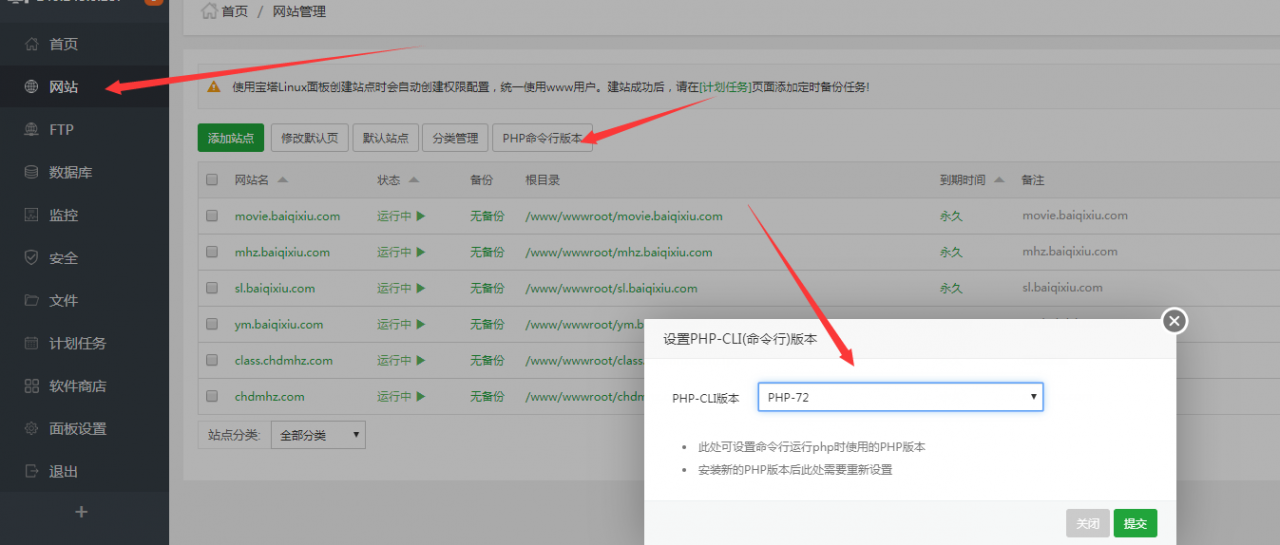The width and height of the screenshot is (1280, 545).
Task: Open the PHP-CLI版本 PHP-72 dropdown
Action: [900, 397]
